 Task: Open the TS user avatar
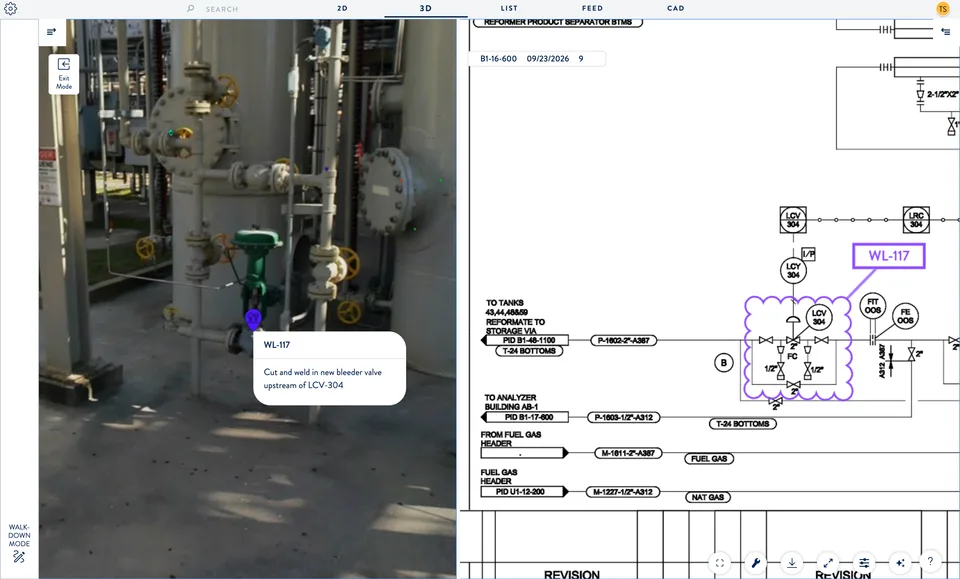click(942, 9)
